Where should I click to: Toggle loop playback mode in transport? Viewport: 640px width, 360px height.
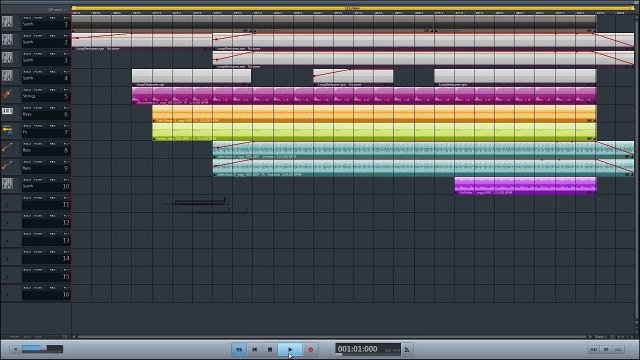click(239, 349)
